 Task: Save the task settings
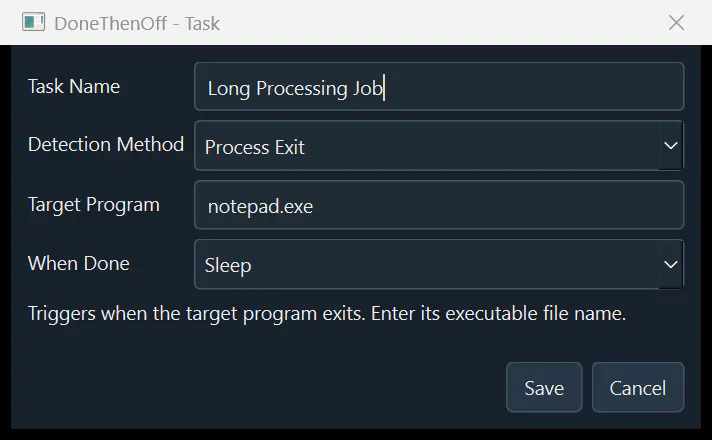pos(544,387)
